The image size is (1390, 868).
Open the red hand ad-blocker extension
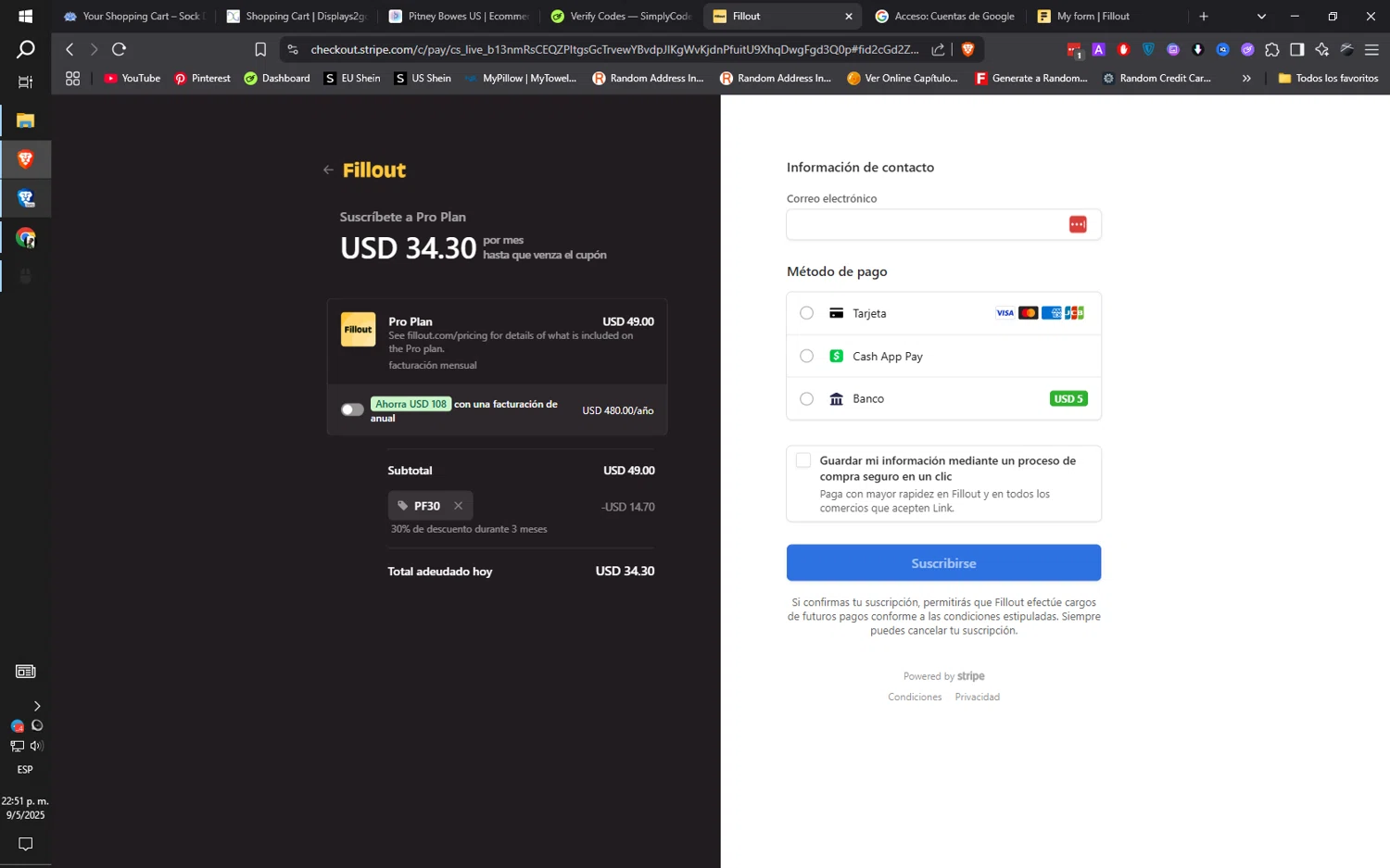point(1123,49)
